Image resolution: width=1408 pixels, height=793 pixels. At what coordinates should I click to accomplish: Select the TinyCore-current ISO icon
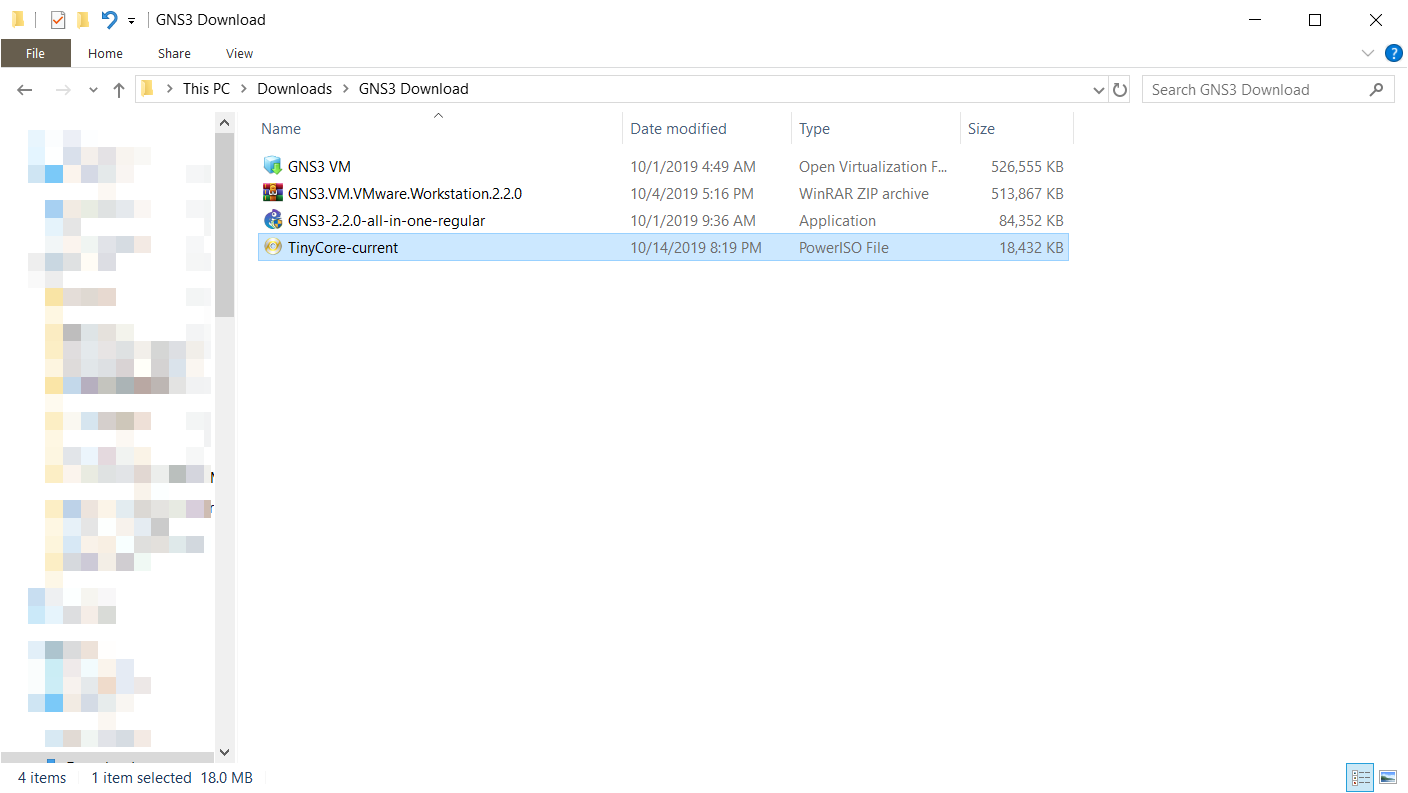pos(273,247)
